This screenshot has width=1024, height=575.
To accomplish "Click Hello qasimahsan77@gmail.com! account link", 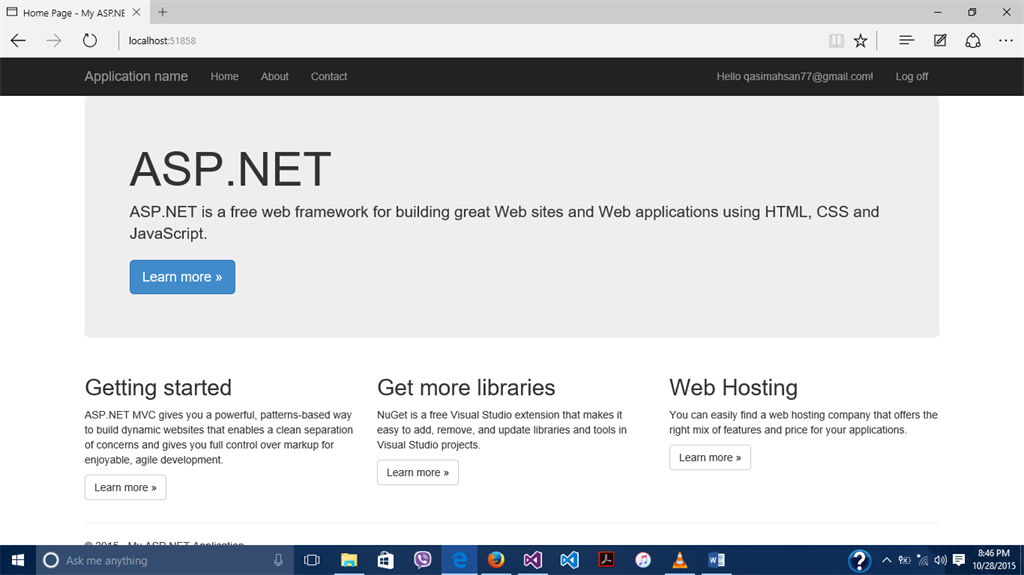I will pos(795,76).
